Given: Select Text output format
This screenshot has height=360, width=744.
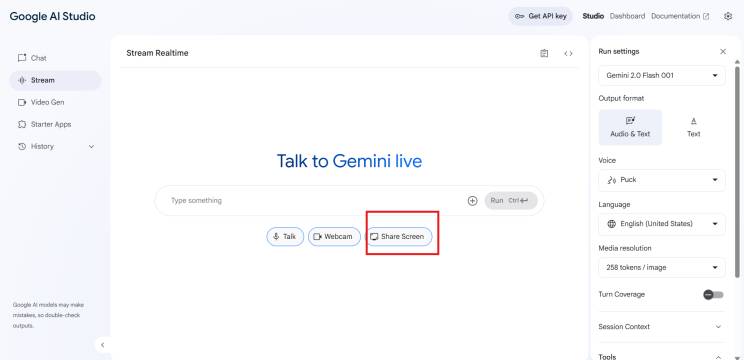Looking at the screenshot, I should [694, 127].
